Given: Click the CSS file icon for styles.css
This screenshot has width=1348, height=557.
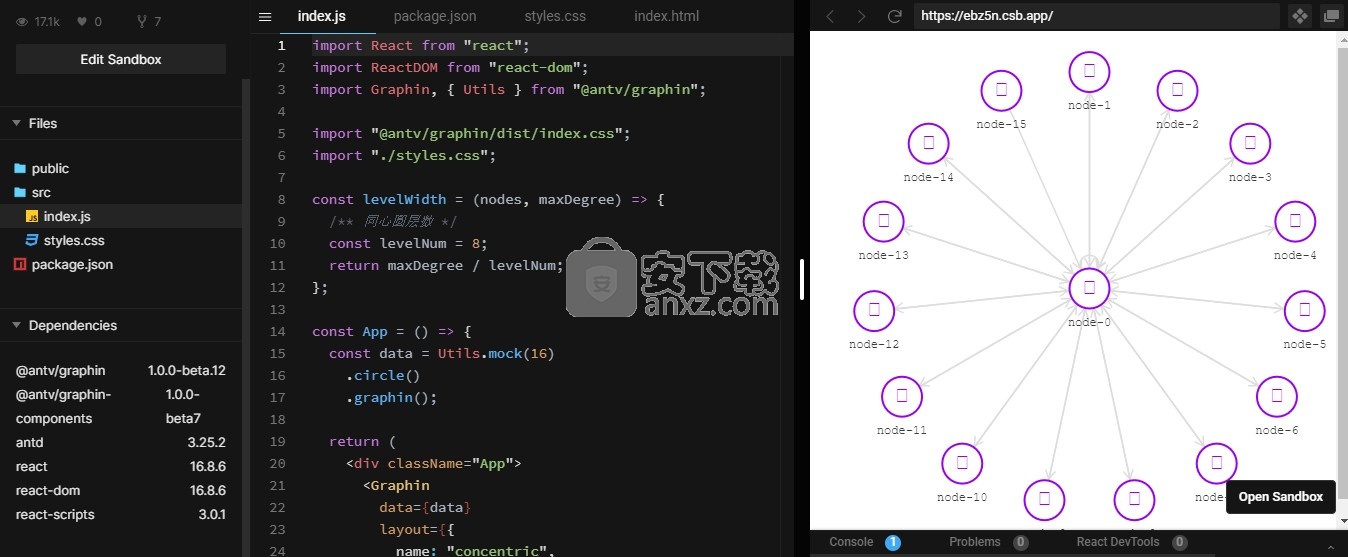Looking at the screenshot, I should coord(31,240).
